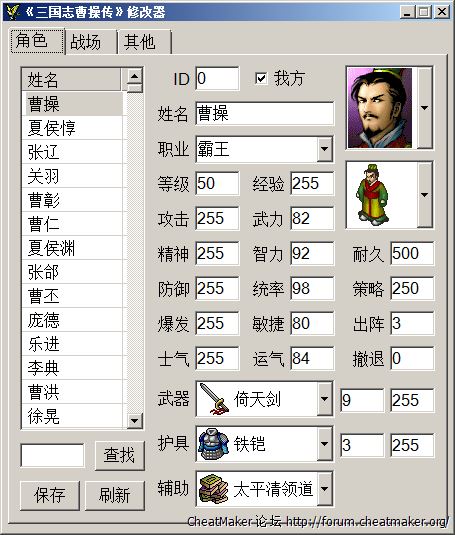Click the 曹操 face portrait image
The width and height of the screenshot is (455, 535).
click(x=380, y=108)
